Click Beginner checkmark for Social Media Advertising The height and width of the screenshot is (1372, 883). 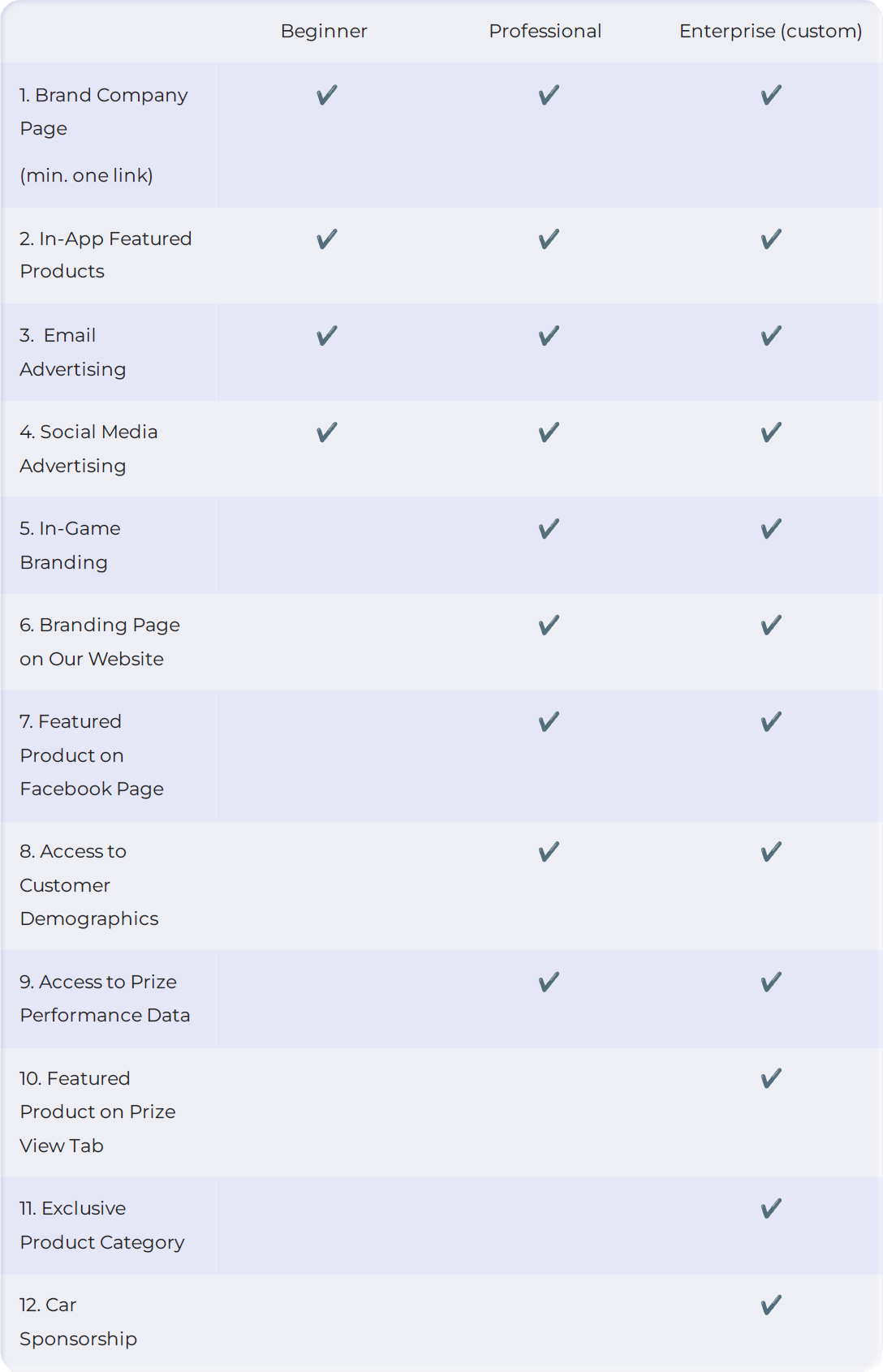point(327,432)
